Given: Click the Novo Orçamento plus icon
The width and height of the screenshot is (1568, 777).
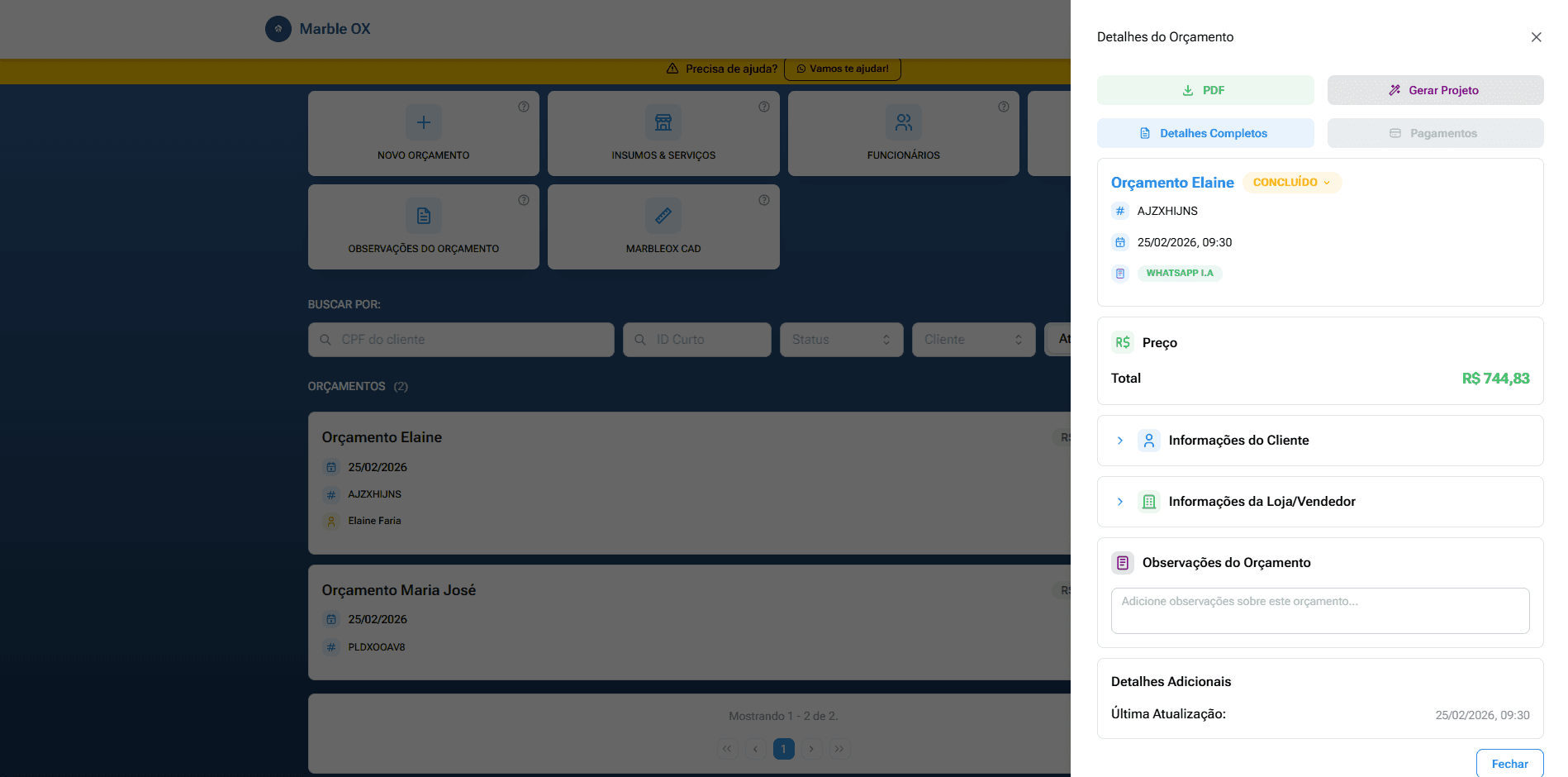Looking at the screenshot, I should (x=423, y=122).
